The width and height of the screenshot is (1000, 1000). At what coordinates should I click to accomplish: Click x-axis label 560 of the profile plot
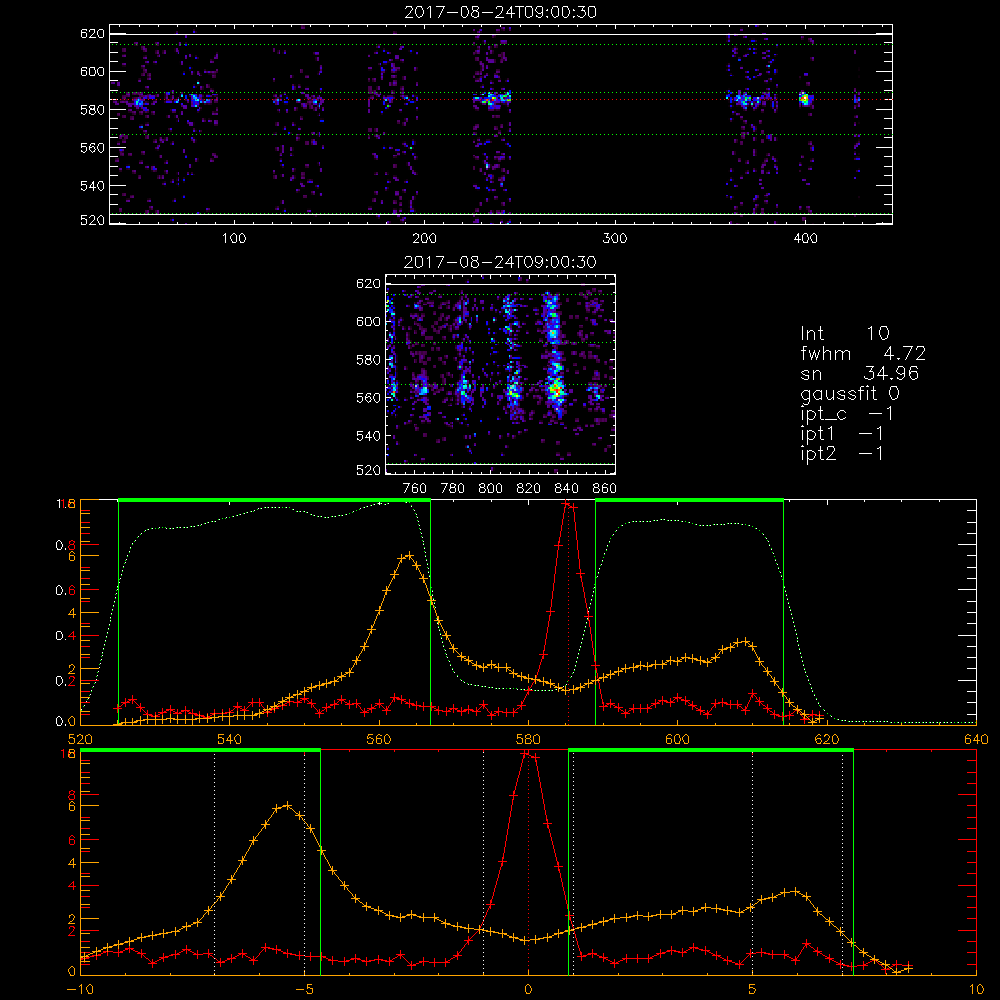click(379, 739)
